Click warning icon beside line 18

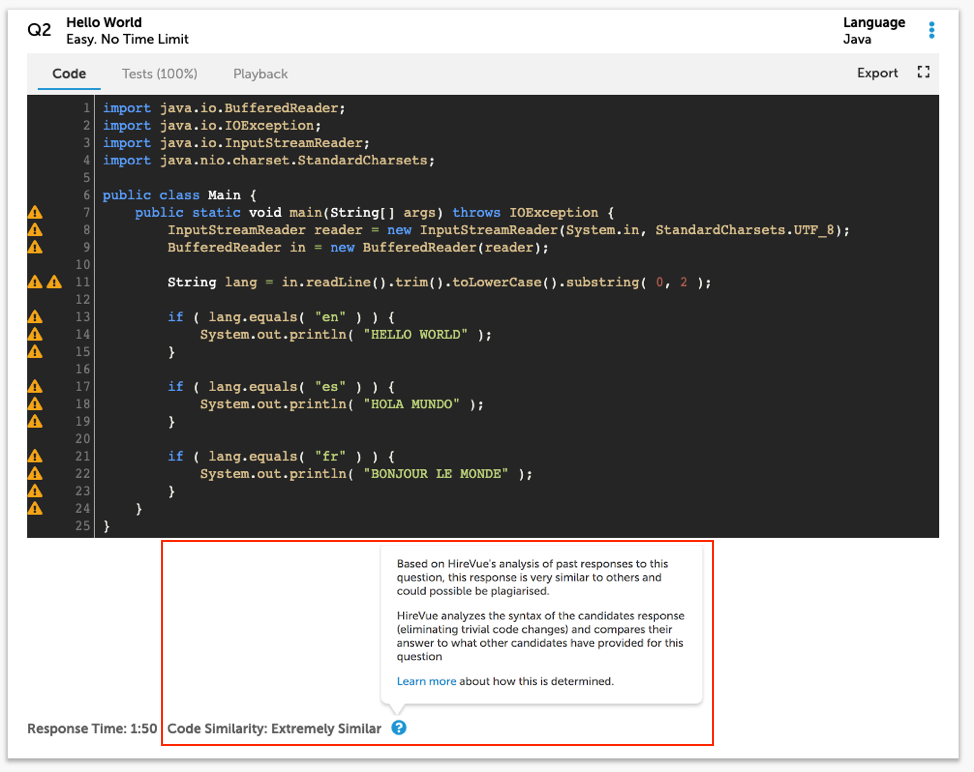35,404
